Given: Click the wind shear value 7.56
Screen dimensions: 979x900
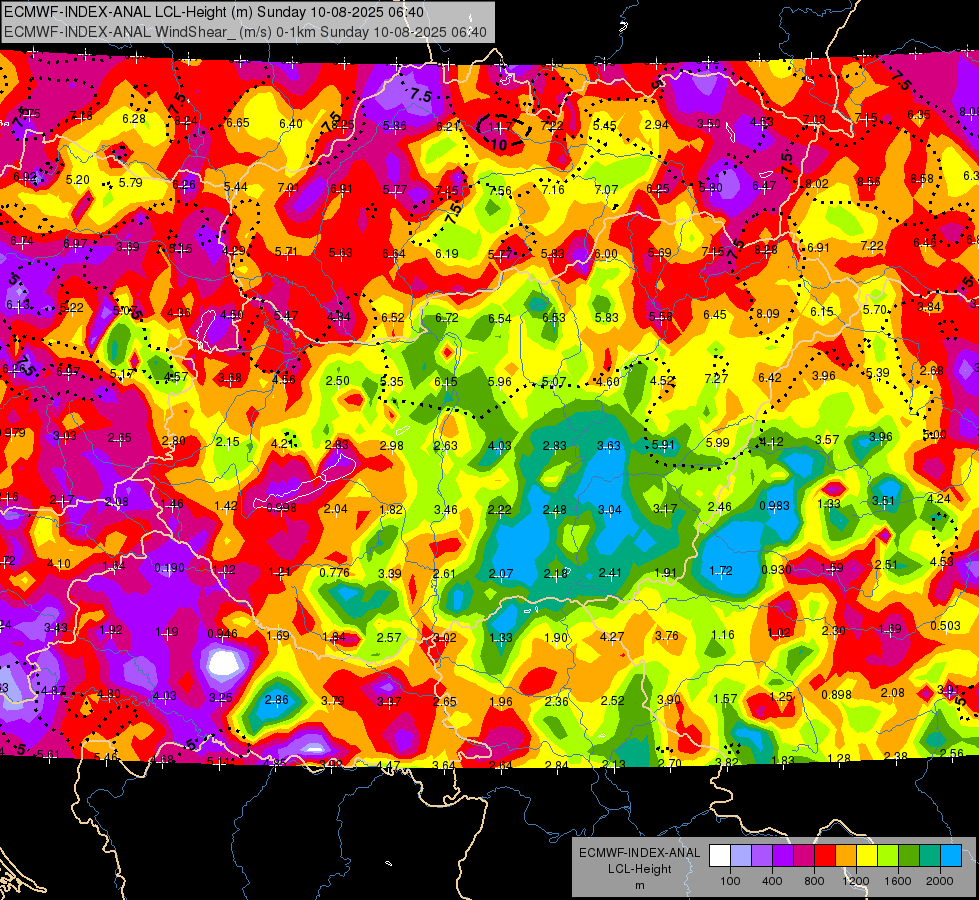Looking at the screenshot, I should pos(499,191).
